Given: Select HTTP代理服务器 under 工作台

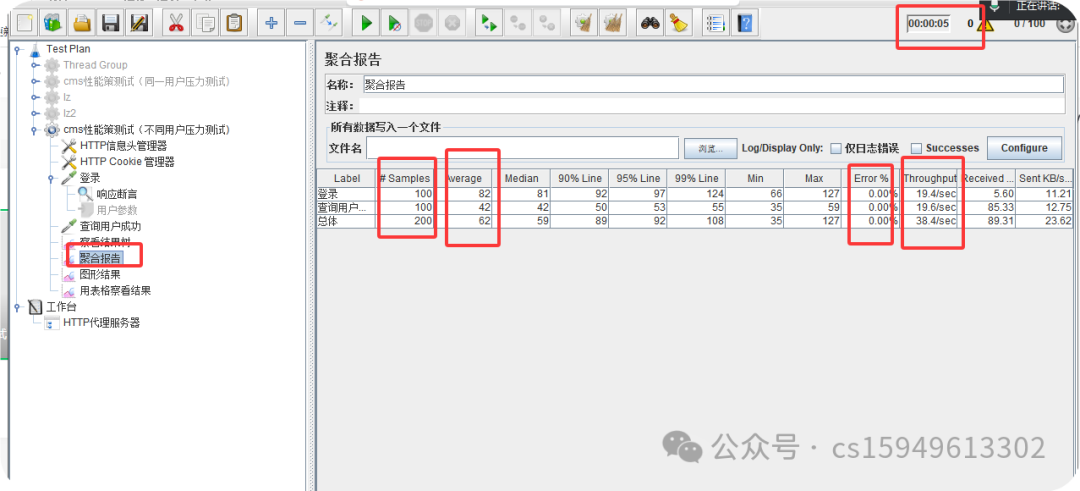Looking at the screenshot, I should pos(101,322).
